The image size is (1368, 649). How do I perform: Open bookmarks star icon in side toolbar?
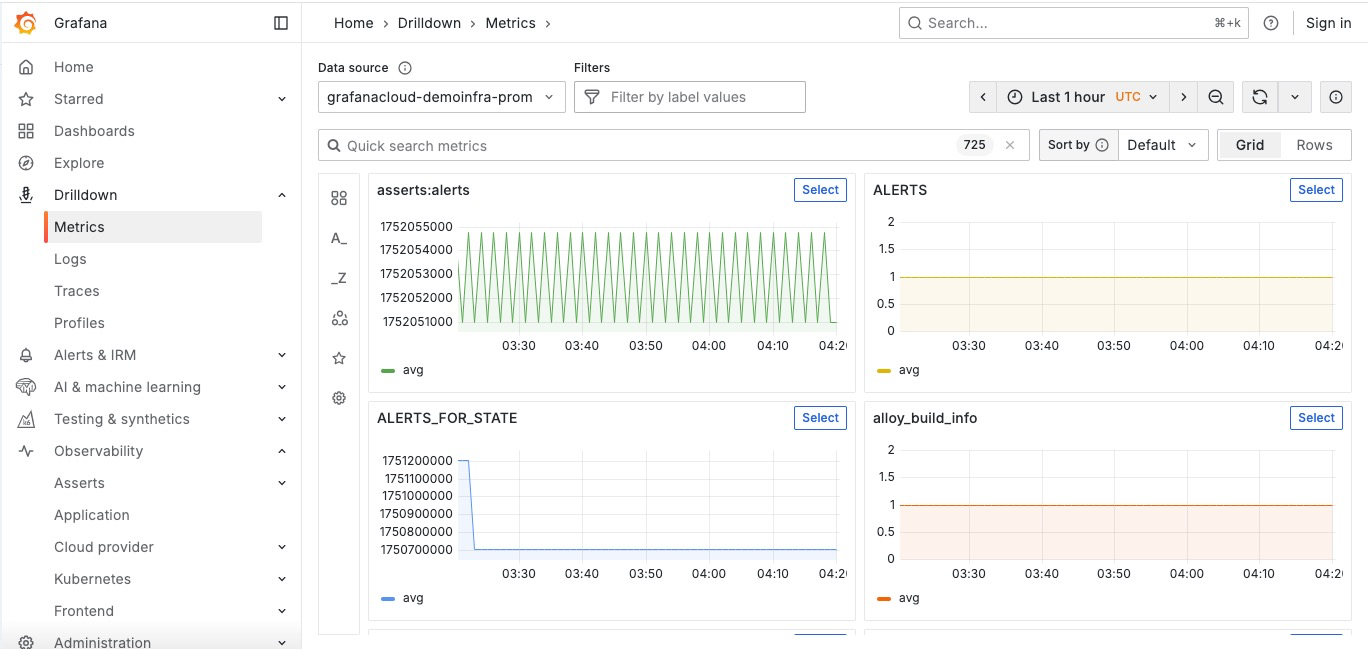(x=339, y=358)
